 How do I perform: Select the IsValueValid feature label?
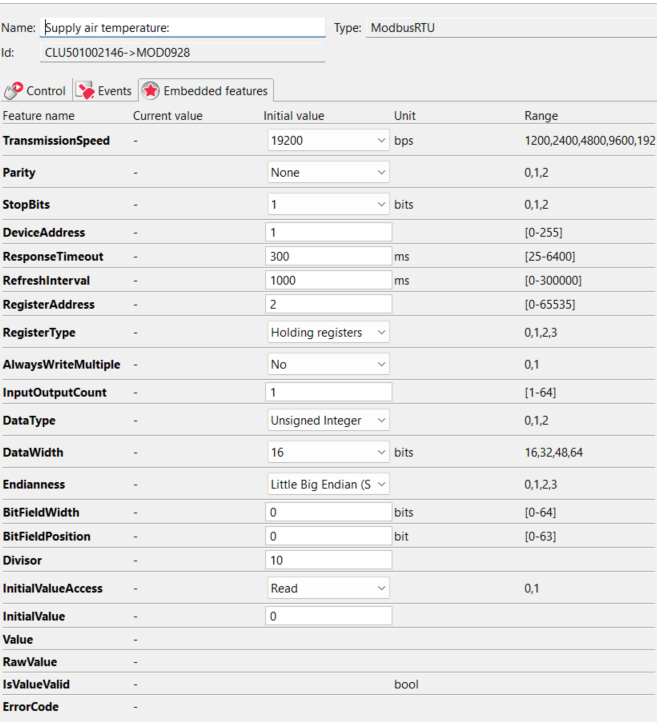click(x=36, y=684)
